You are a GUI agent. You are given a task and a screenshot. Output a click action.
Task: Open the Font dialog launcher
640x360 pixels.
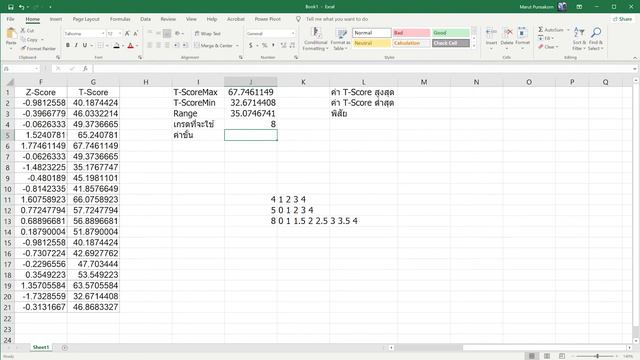(140, 58)
